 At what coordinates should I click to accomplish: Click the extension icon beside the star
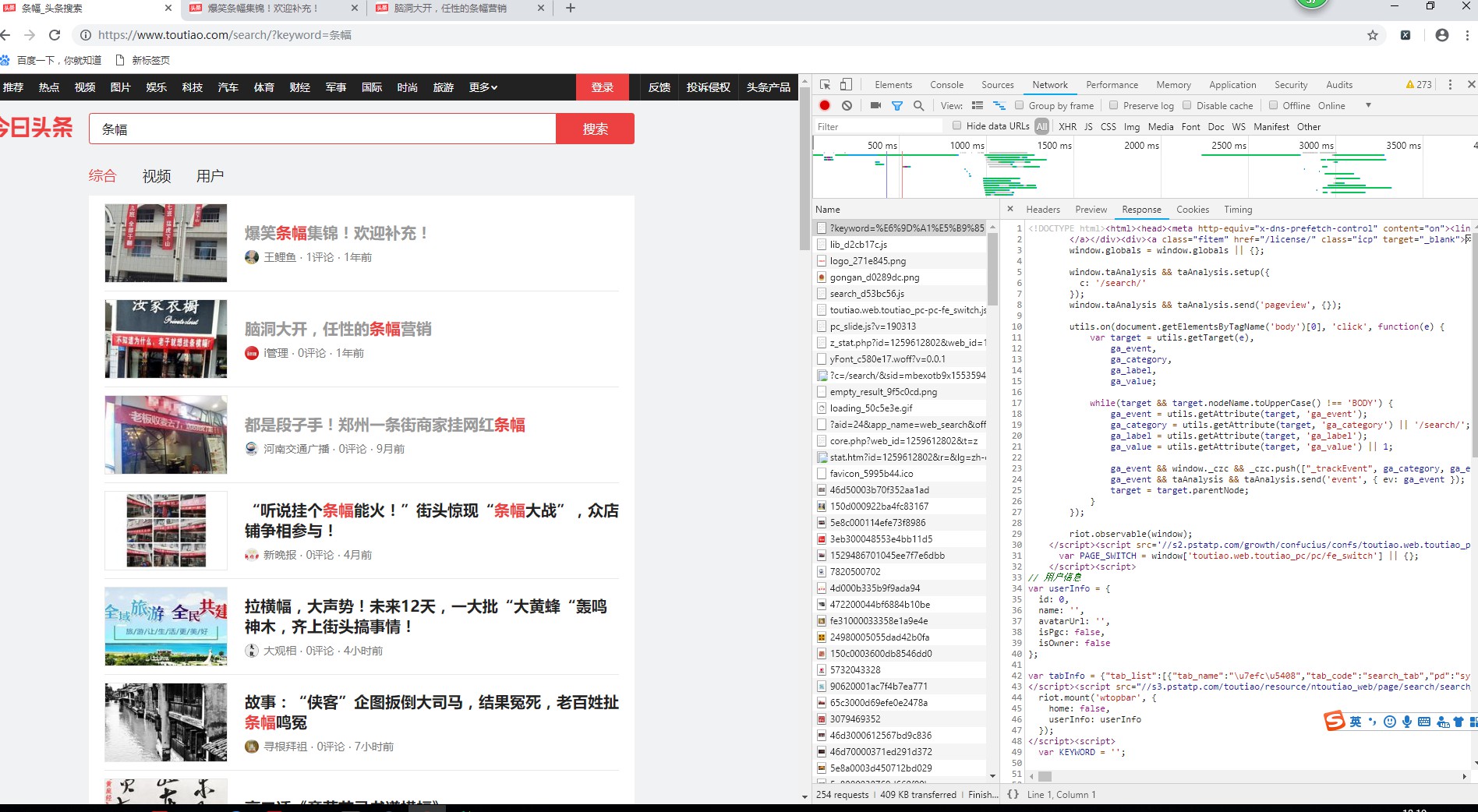tap(1406, 35)
